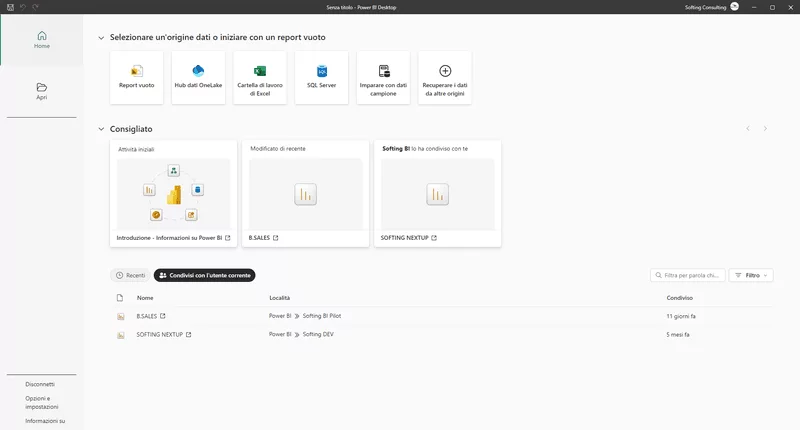Go to previous Consigliato cards
Viewport: 800px width, 430px height.
click(x=748, y=129)
